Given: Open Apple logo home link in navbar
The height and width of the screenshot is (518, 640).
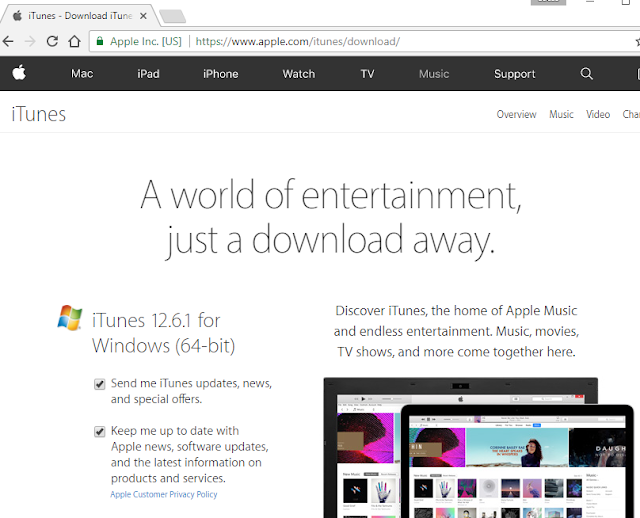Looking at the screenshot, I should 19,73.
